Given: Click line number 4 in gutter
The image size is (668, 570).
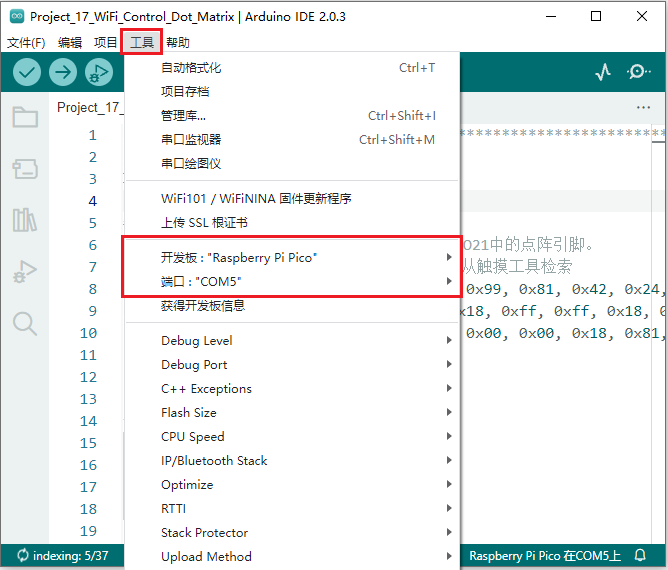Looking at the screenshot, I should point(92,201).
